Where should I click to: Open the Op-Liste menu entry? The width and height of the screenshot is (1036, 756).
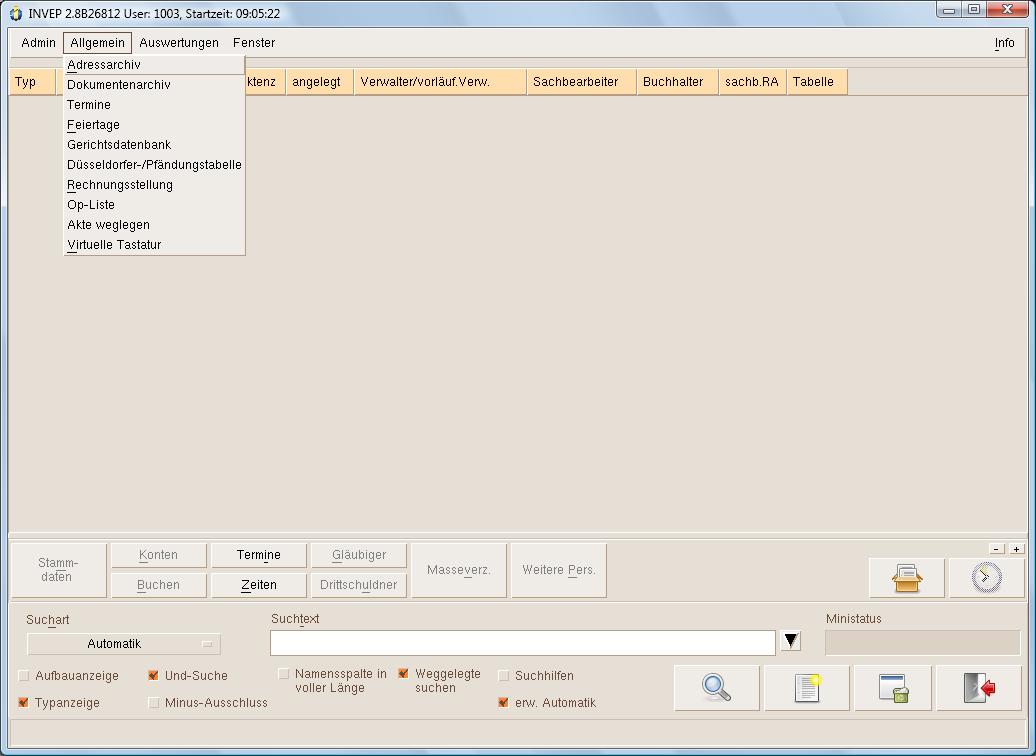pos(154,205)
